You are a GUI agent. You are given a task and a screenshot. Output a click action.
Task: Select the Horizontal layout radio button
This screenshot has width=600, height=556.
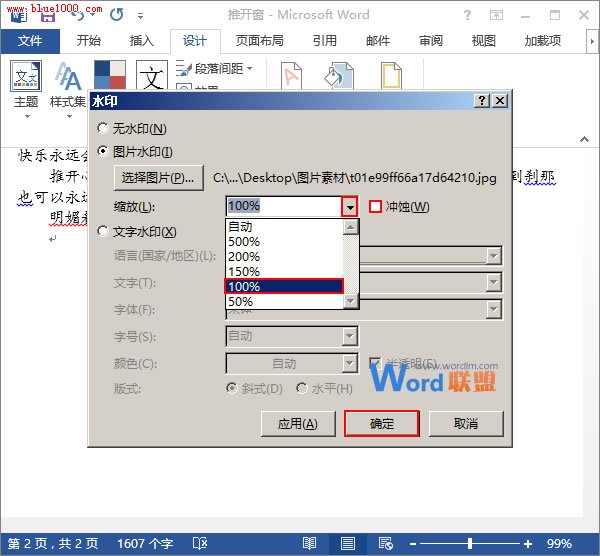[x=302, y=388]
